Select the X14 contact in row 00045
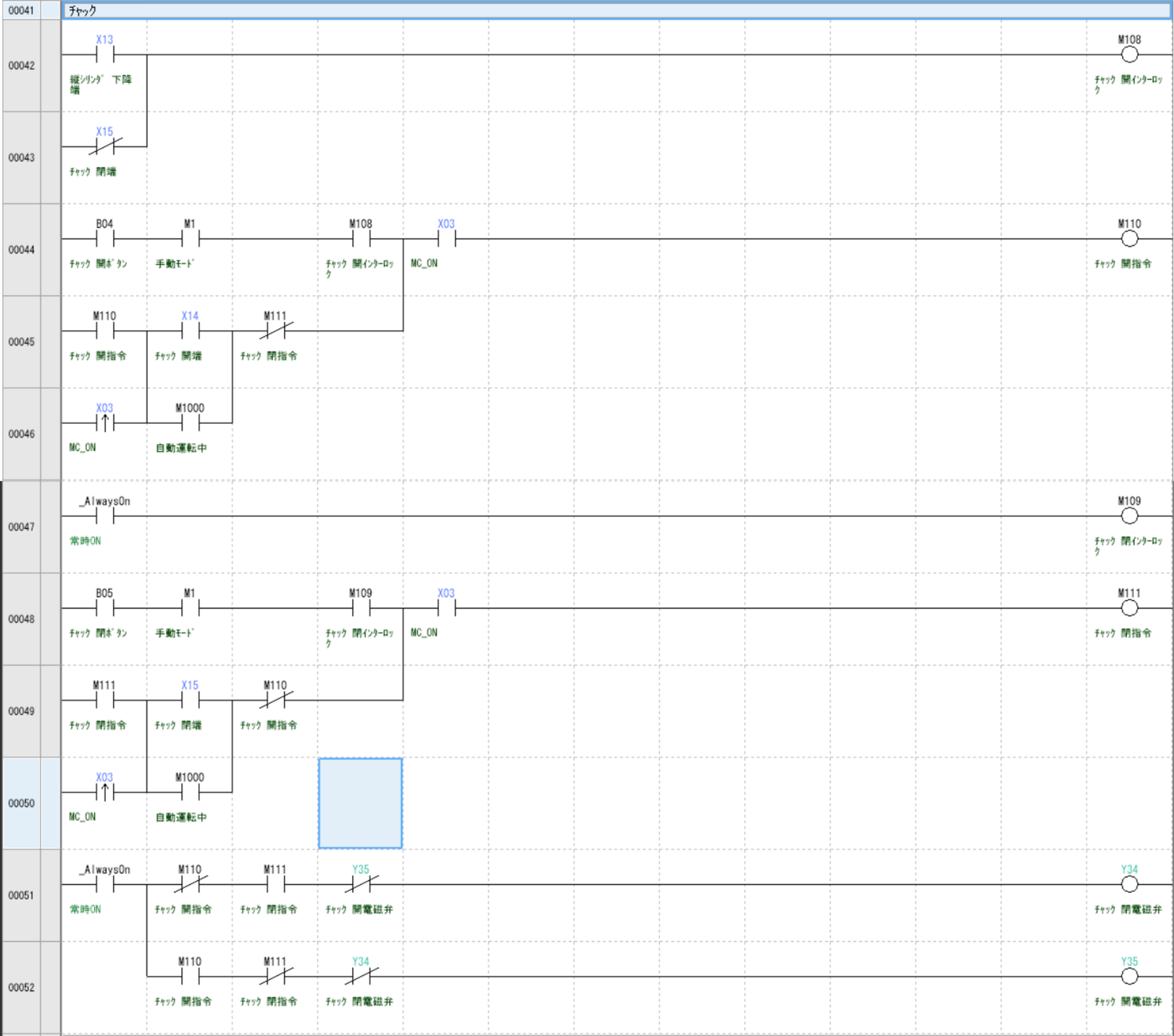This screenshot has height=1036, width=1174. pos(190,331)
